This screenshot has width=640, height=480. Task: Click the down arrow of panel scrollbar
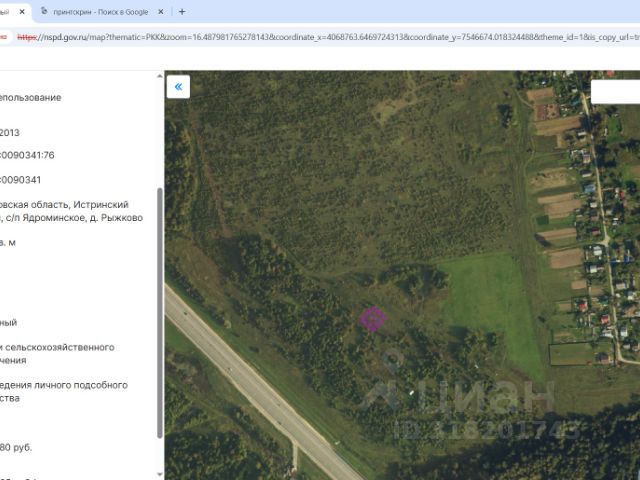click(160, 474)
